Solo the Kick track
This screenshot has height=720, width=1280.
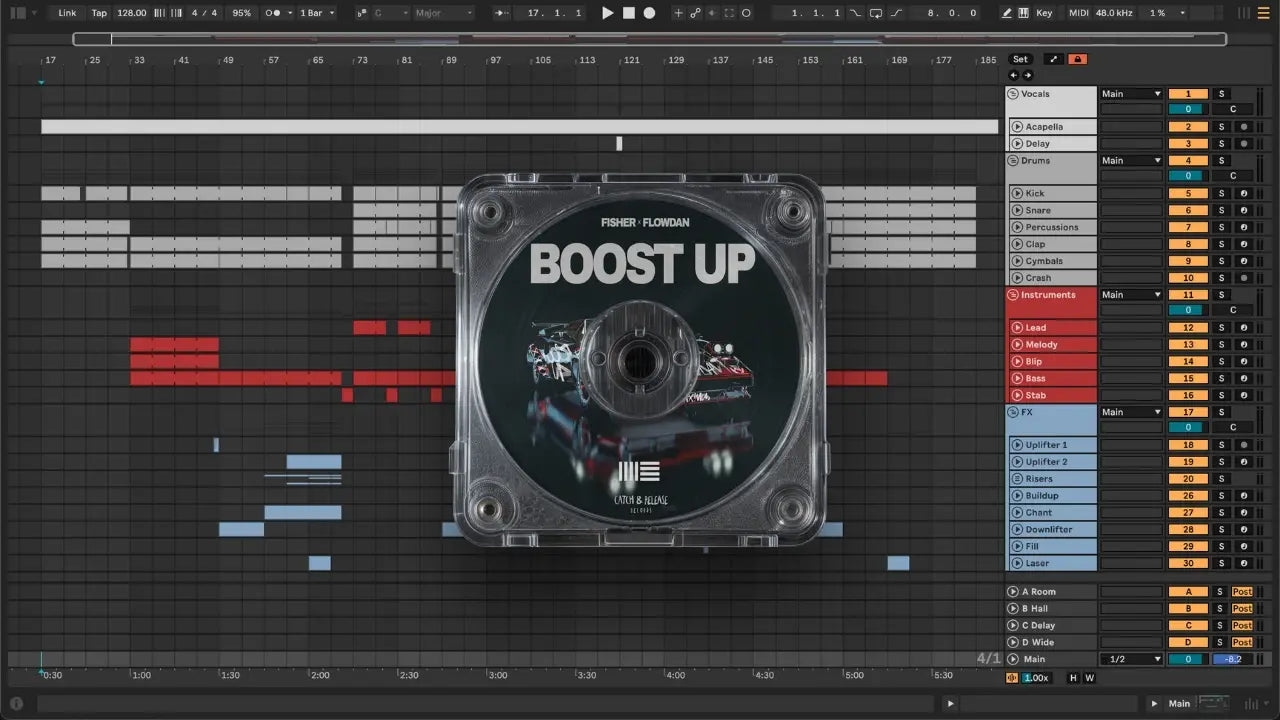pos(1221,194)
